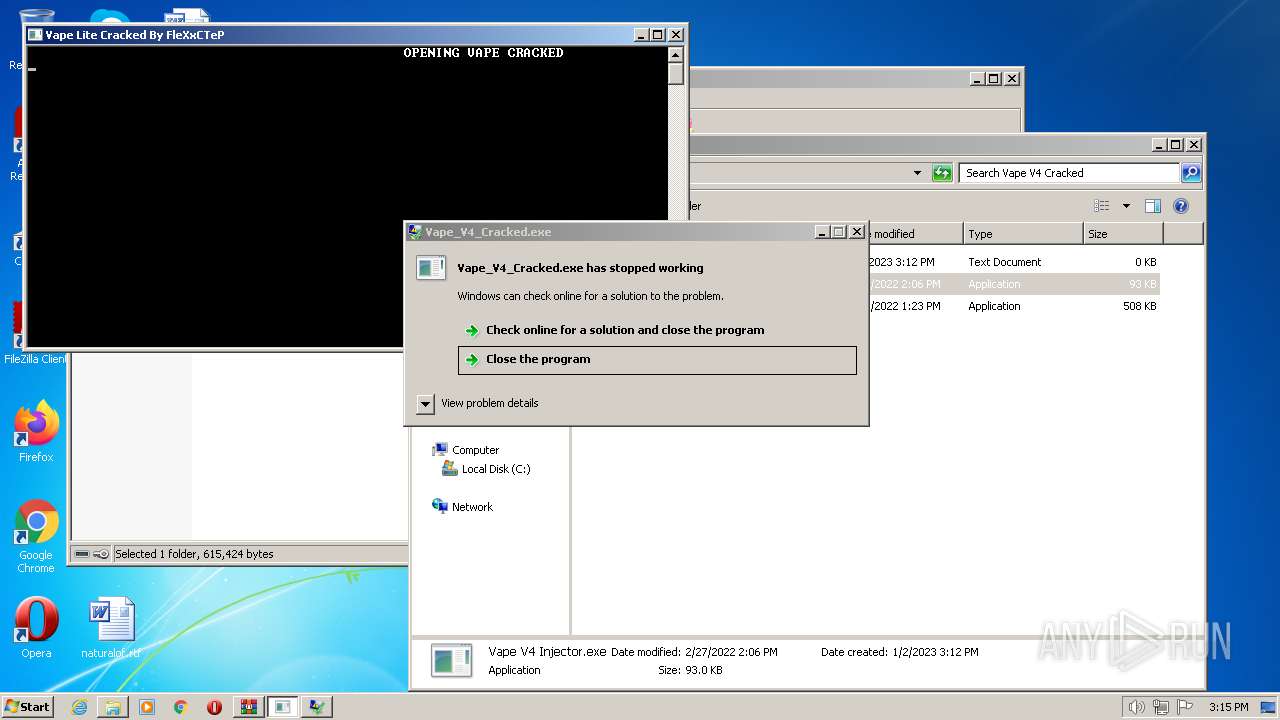
Task: Open the FileZilla Client desktop shortcut
Action: [x=34, y=358]
